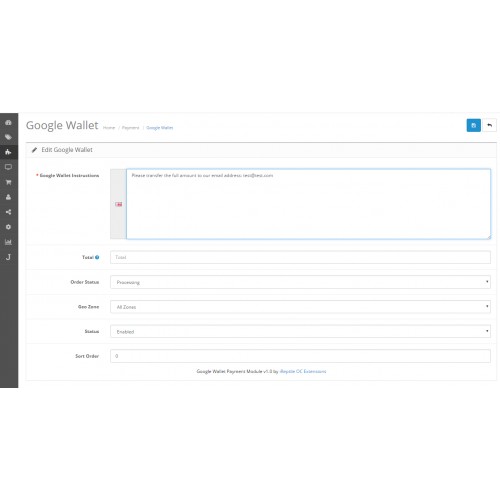This screenshot has width=500, height=500.
Task: Select the Extensions puzzle icon
Action: coord(8,152)
